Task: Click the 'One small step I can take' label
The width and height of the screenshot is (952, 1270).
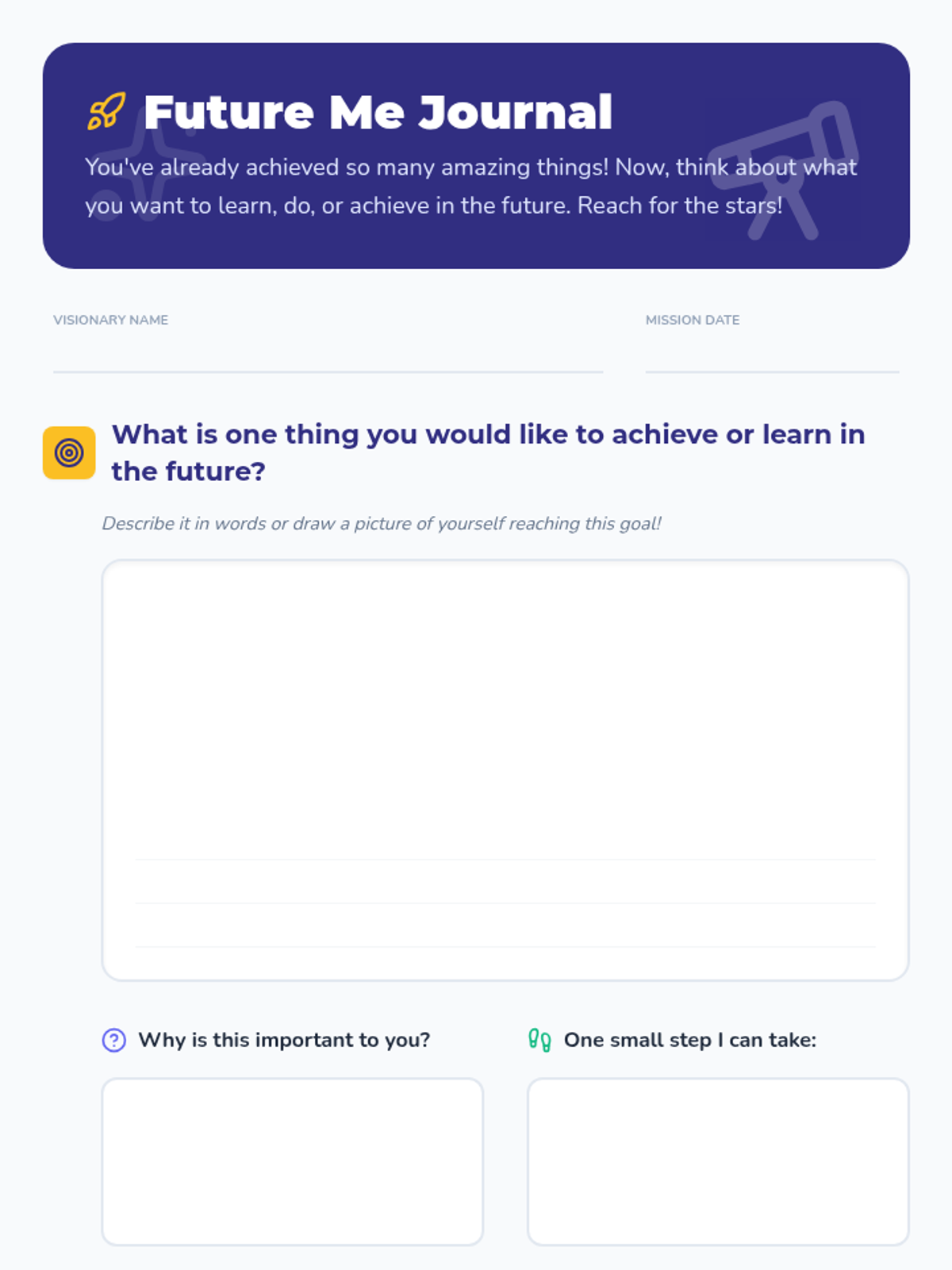Action: (x=689, y=1040)
